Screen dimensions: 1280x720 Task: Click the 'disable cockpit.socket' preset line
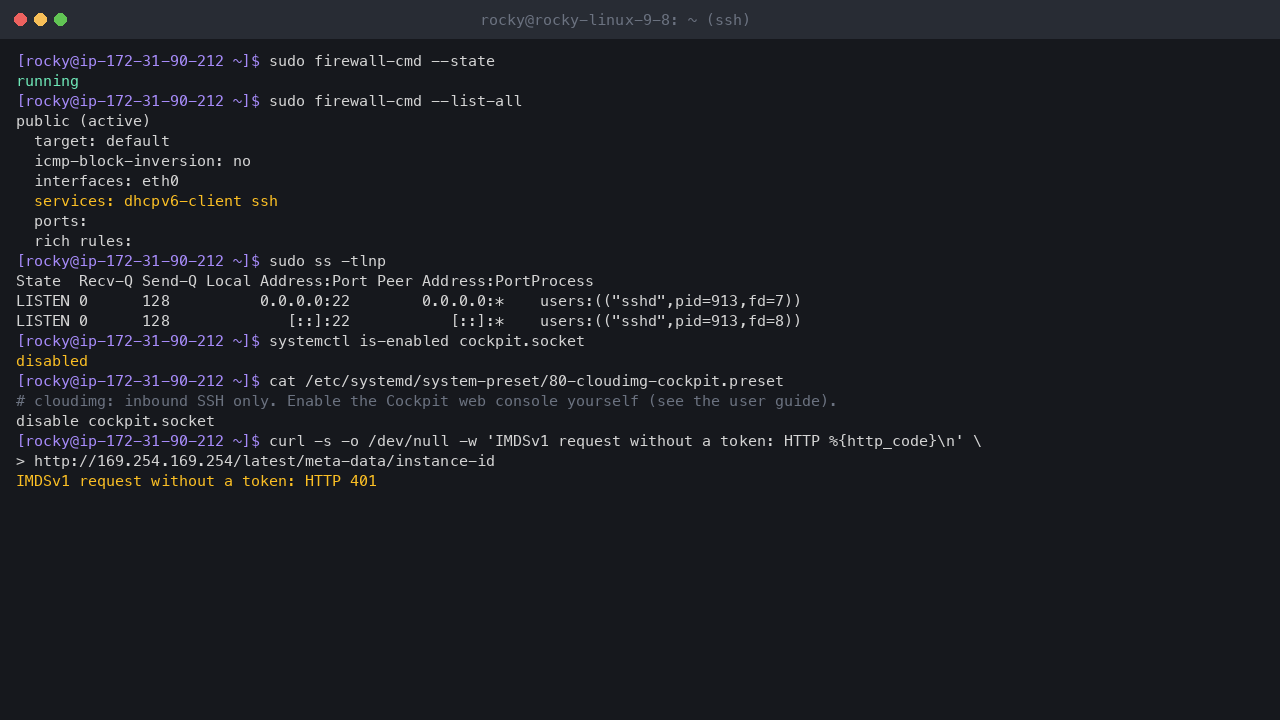115,421
